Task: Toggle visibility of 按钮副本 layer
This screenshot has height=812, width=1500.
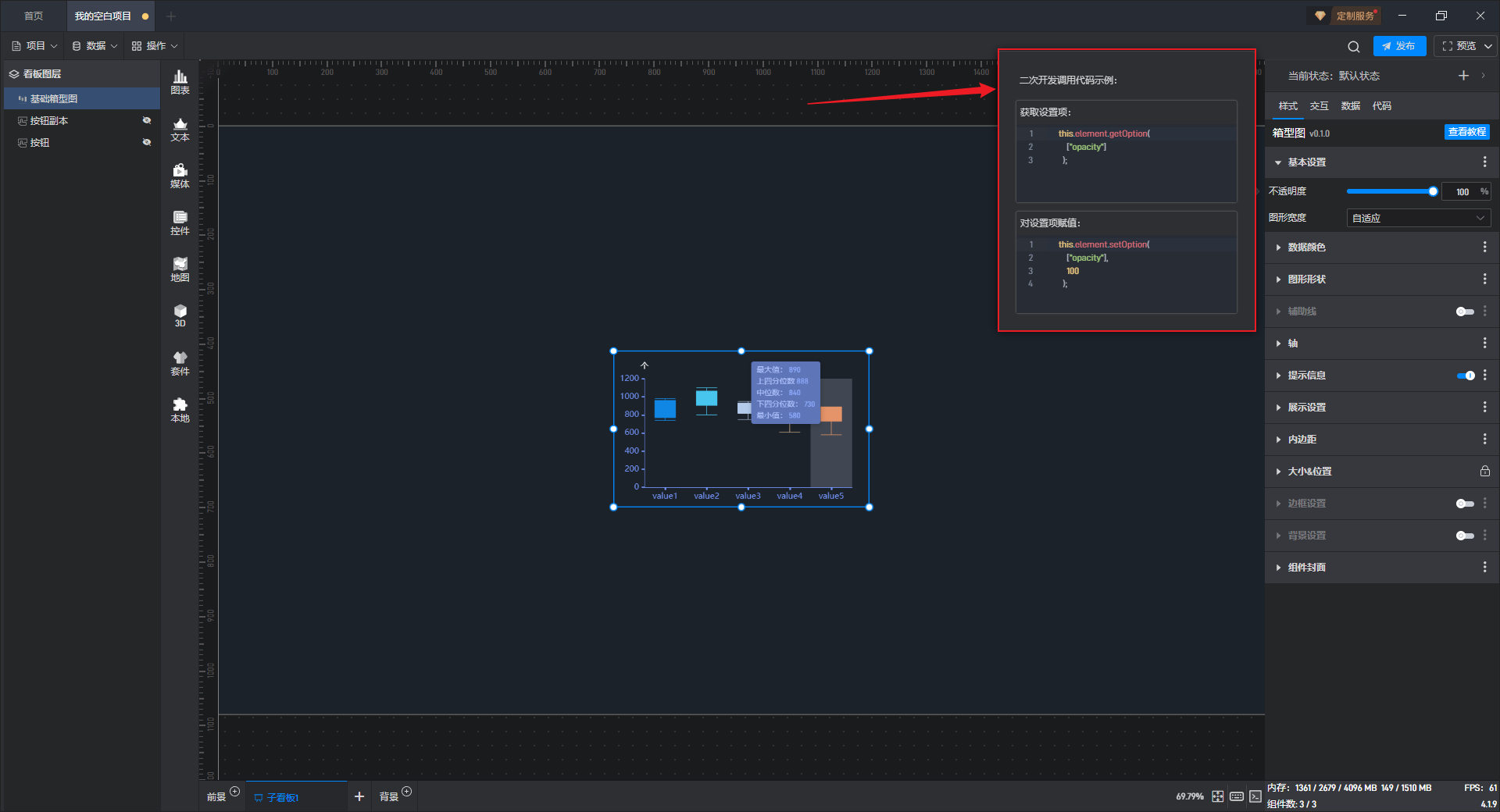Action: pyautogui.click(x=146, y=120)
